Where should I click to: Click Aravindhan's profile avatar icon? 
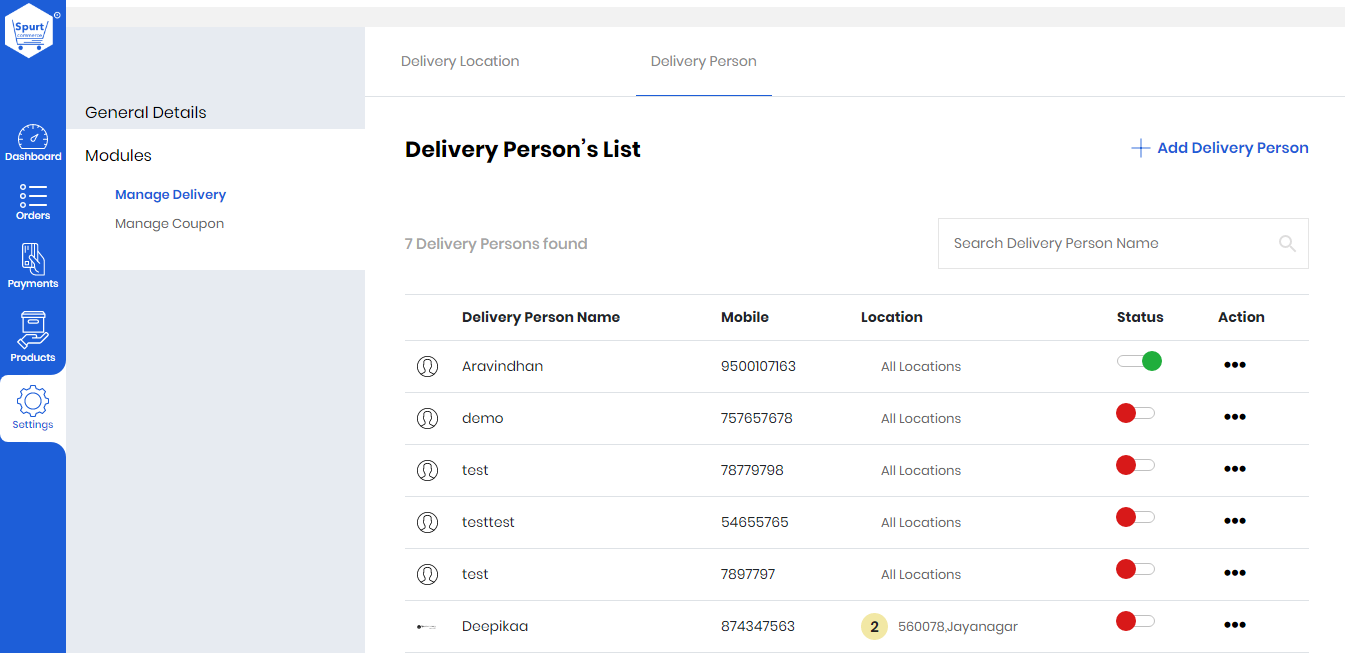pos(427,367)
